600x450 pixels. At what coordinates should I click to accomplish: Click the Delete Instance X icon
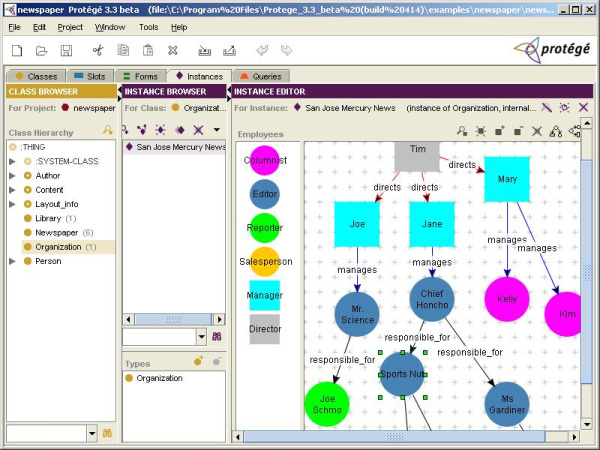point(198,130)
